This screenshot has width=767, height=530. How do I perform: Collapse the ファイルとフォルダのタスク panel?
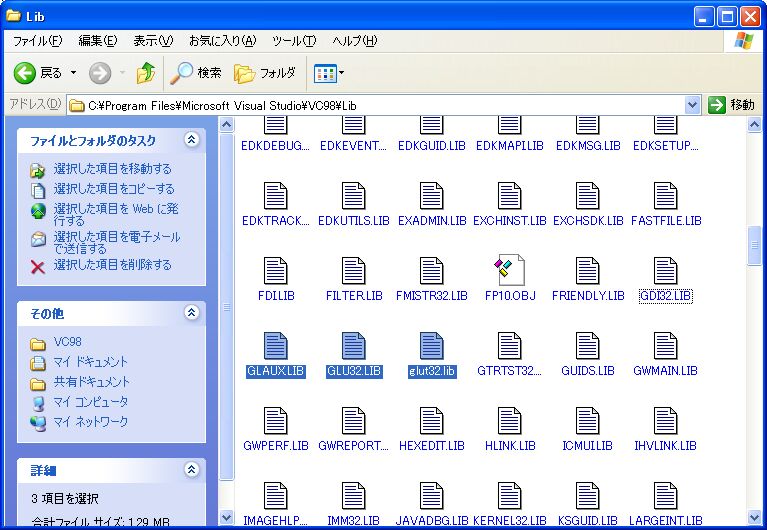point(191,140)
